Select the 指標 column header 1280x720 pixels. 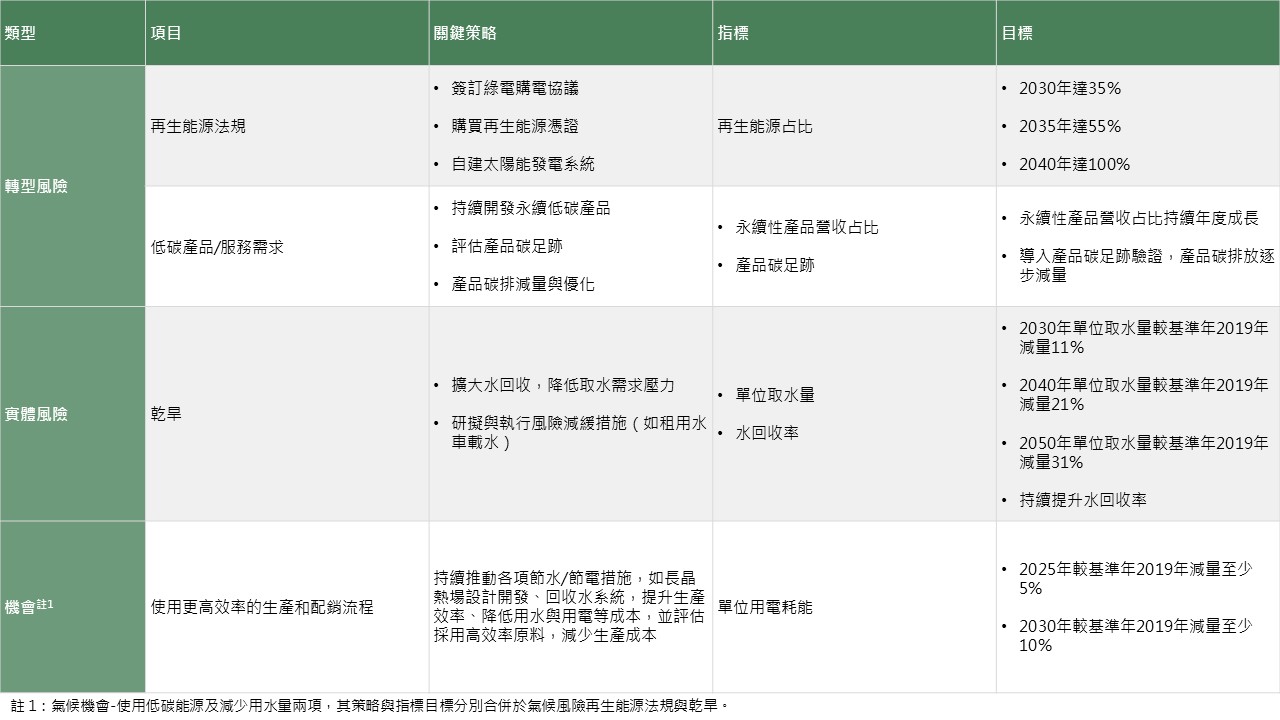(733, 33)
